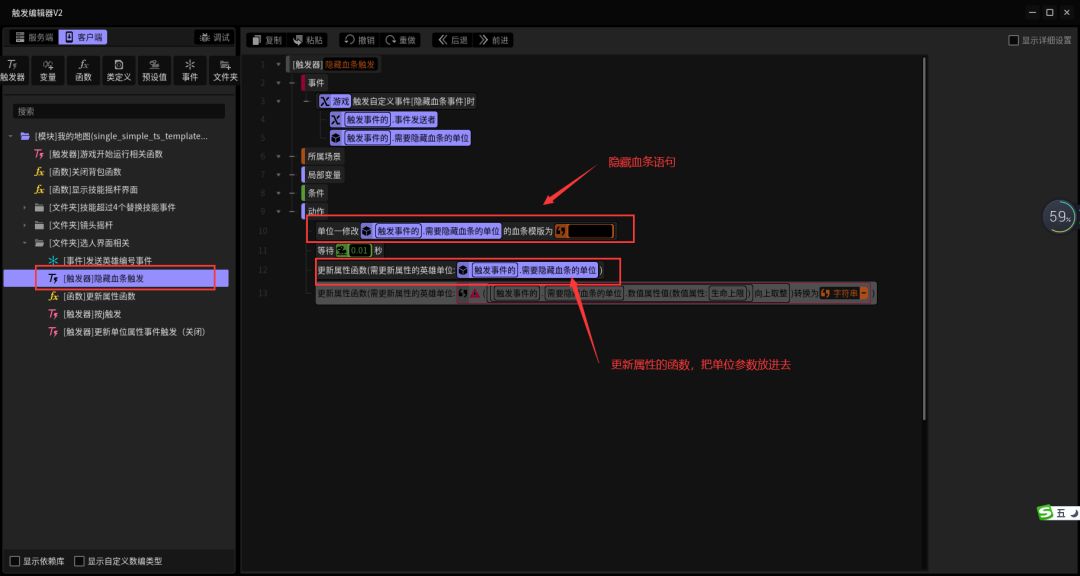Collapse line 3 游戏 event node

tap(278, 101)
